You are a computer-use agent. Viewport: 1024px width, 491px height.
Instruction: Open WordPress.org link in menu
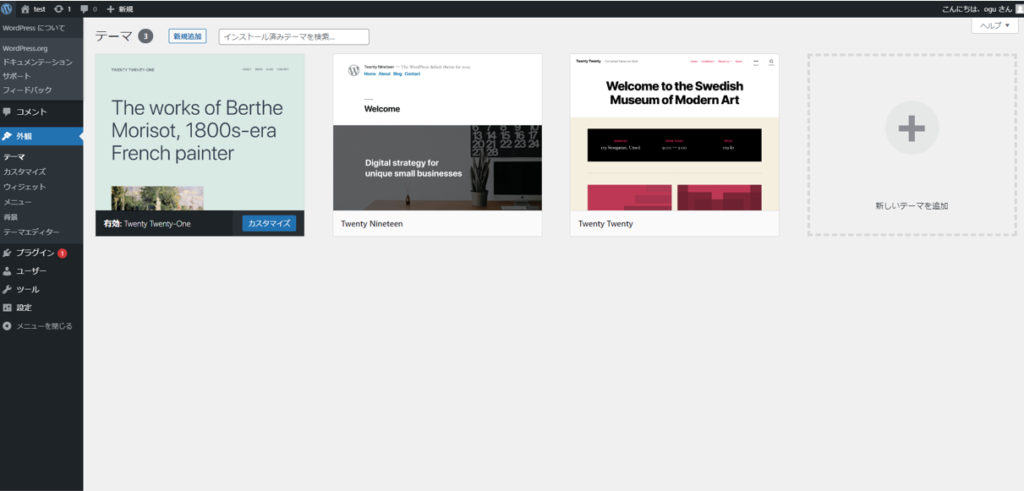(x=25, y=48)
